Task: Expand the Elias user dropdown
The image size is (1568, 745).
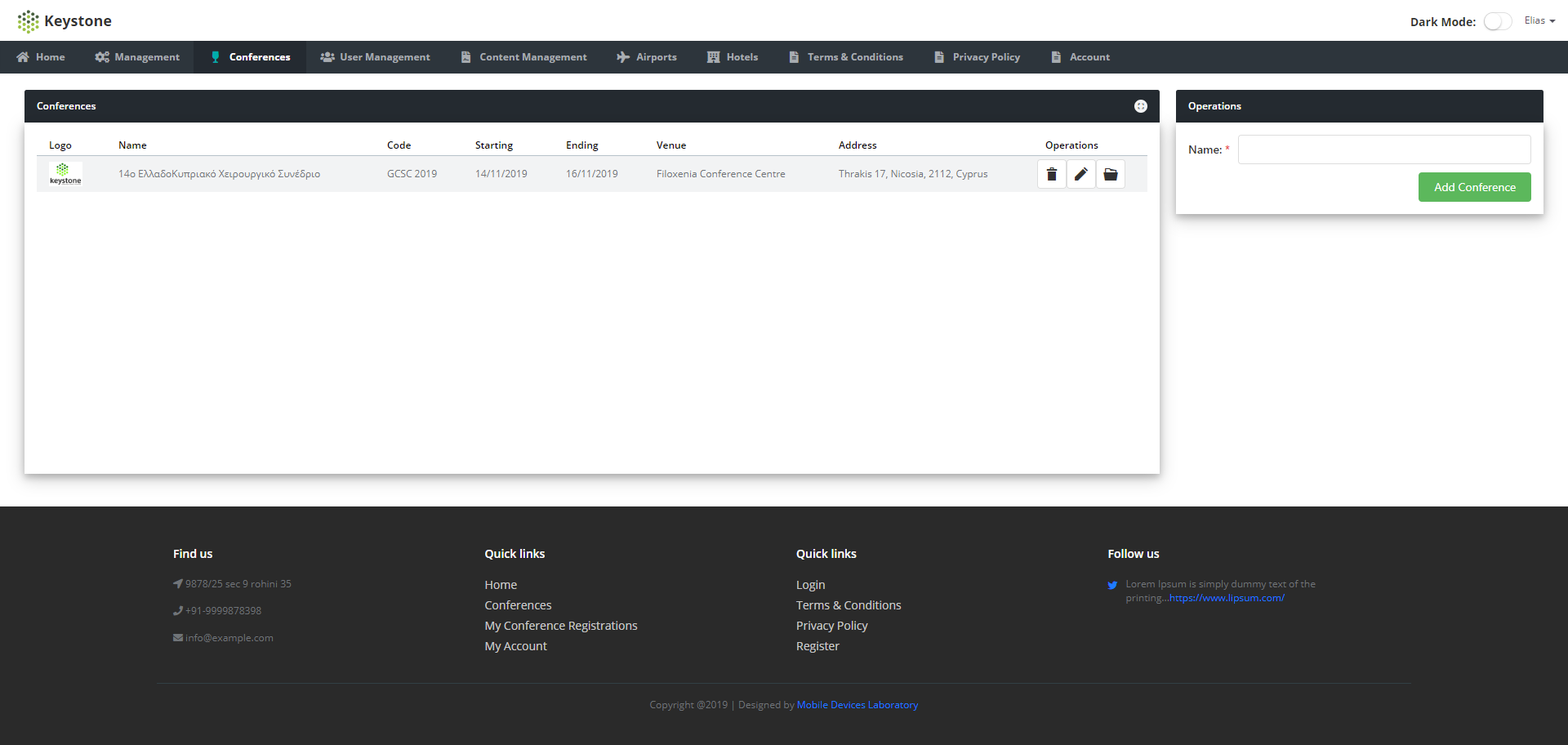Action: click(1539, 20)
